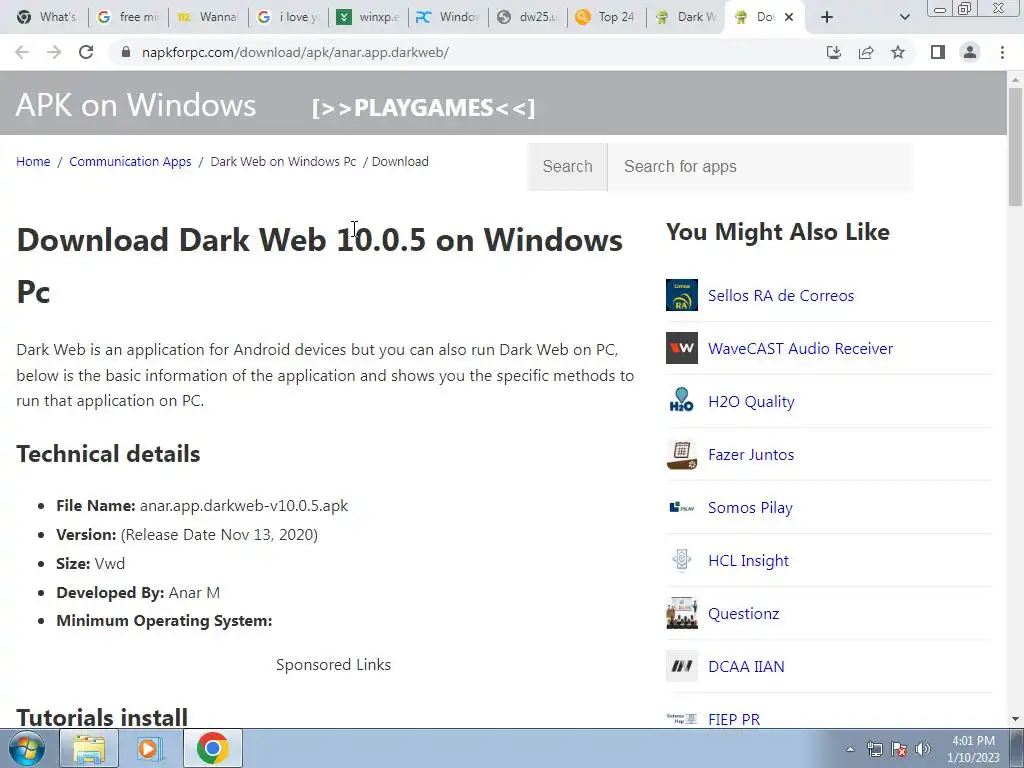Open the Windows Start menu orb

pyautogui.click(x=27, y=748)
